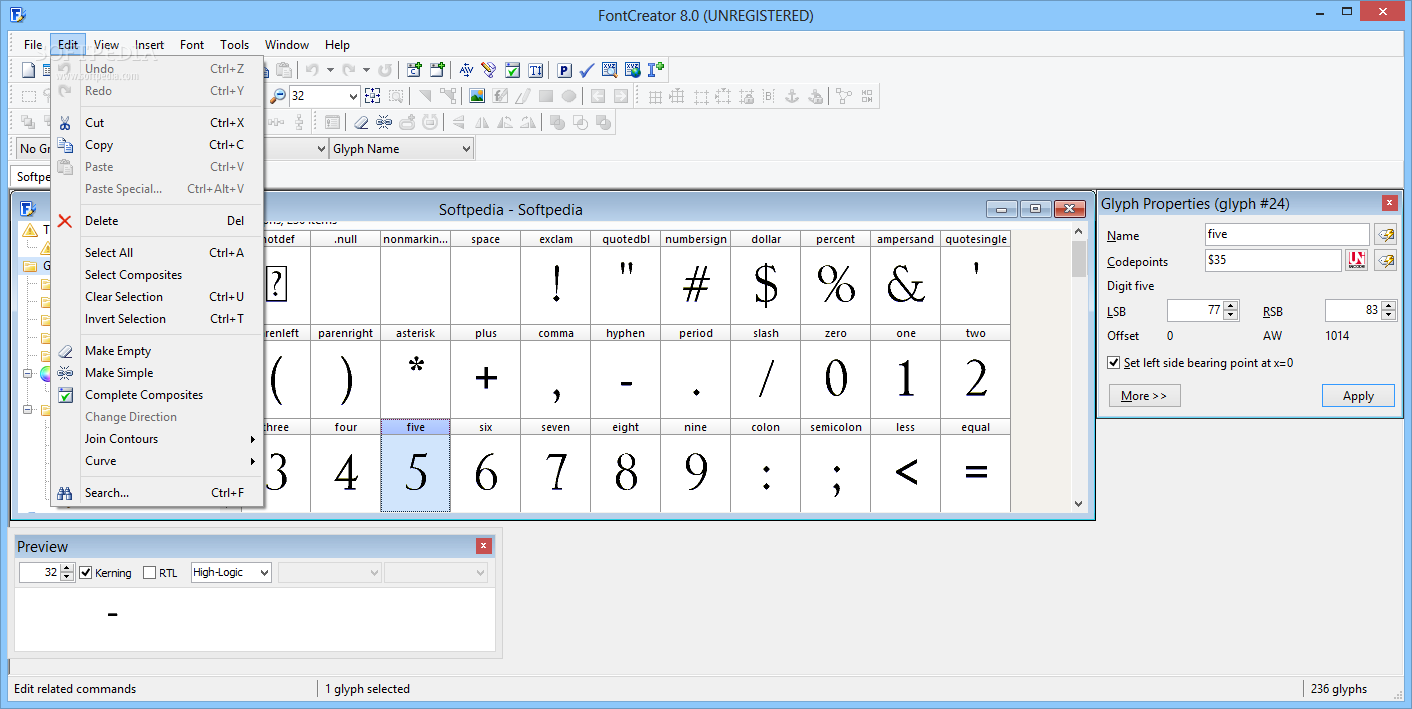Click the red Unicode icon by Codepoints
Screen dimensions: 1412x709
pyautogui.click(x=1357, y=261)
